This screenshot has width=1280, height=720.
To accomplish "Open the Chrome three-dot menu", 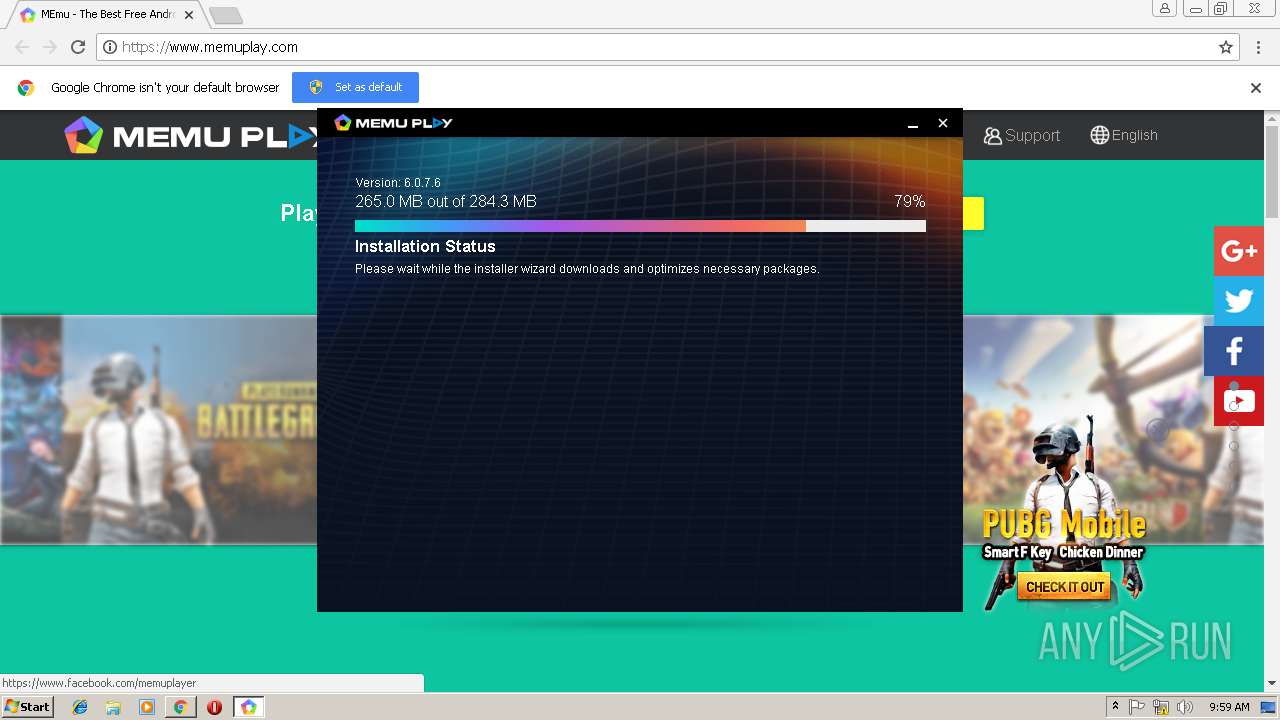I will tap(1258, 47).
